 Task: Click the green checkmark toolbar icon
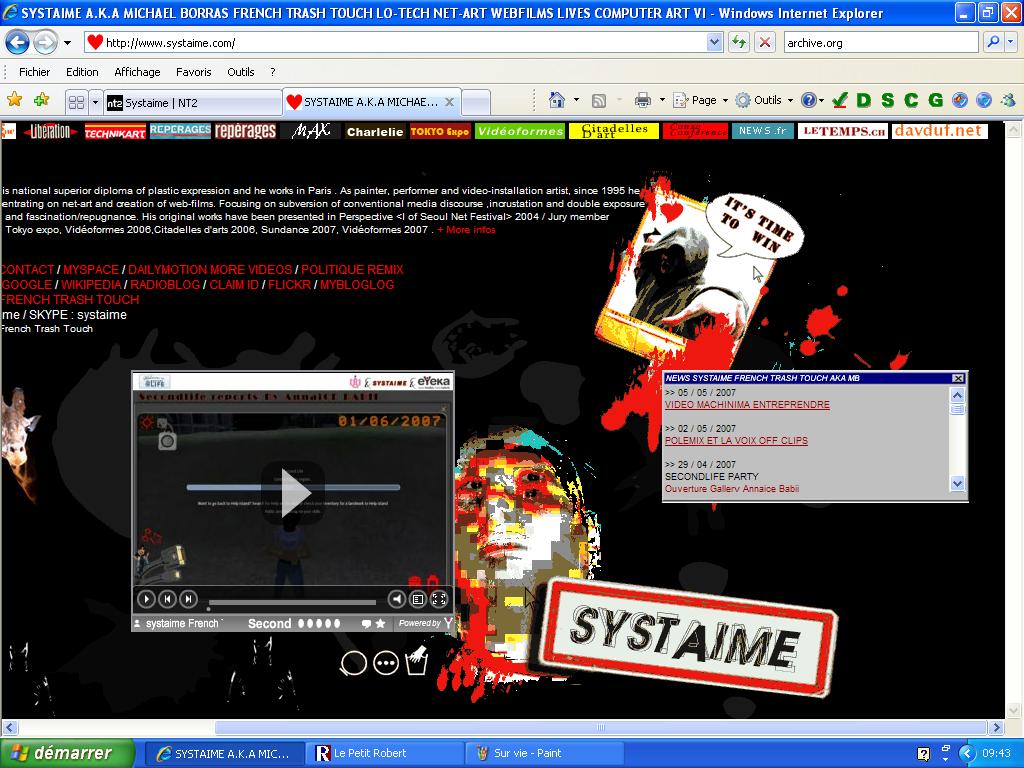pos(840,100)
